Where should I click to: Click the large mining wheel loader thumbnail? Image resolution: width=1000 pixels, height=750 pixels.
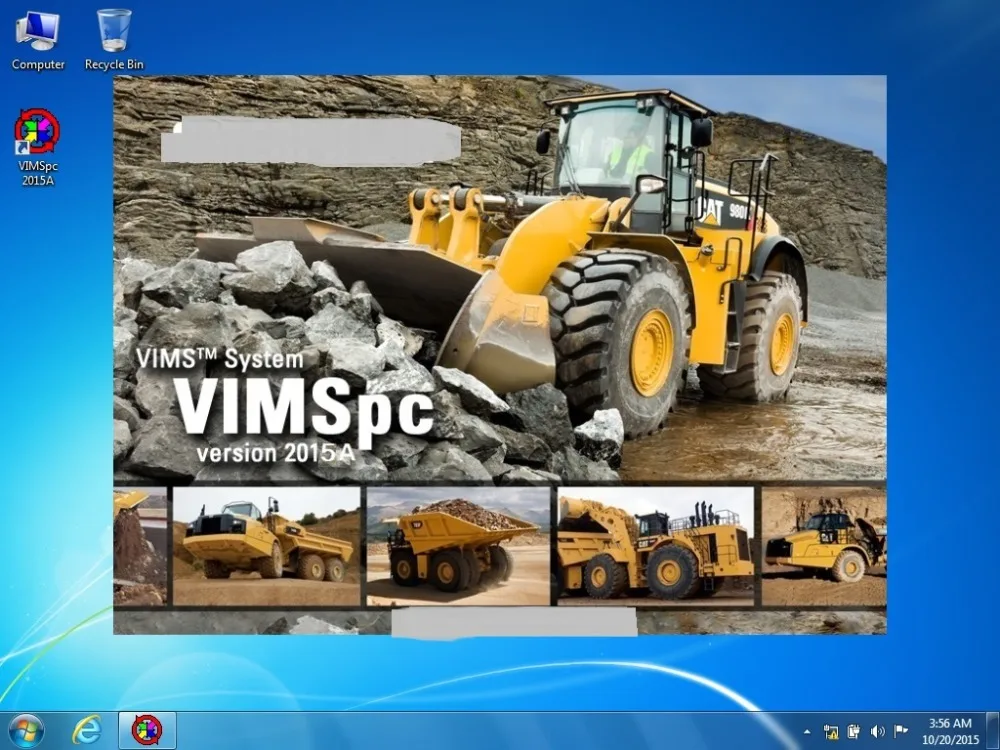point(655,546)
